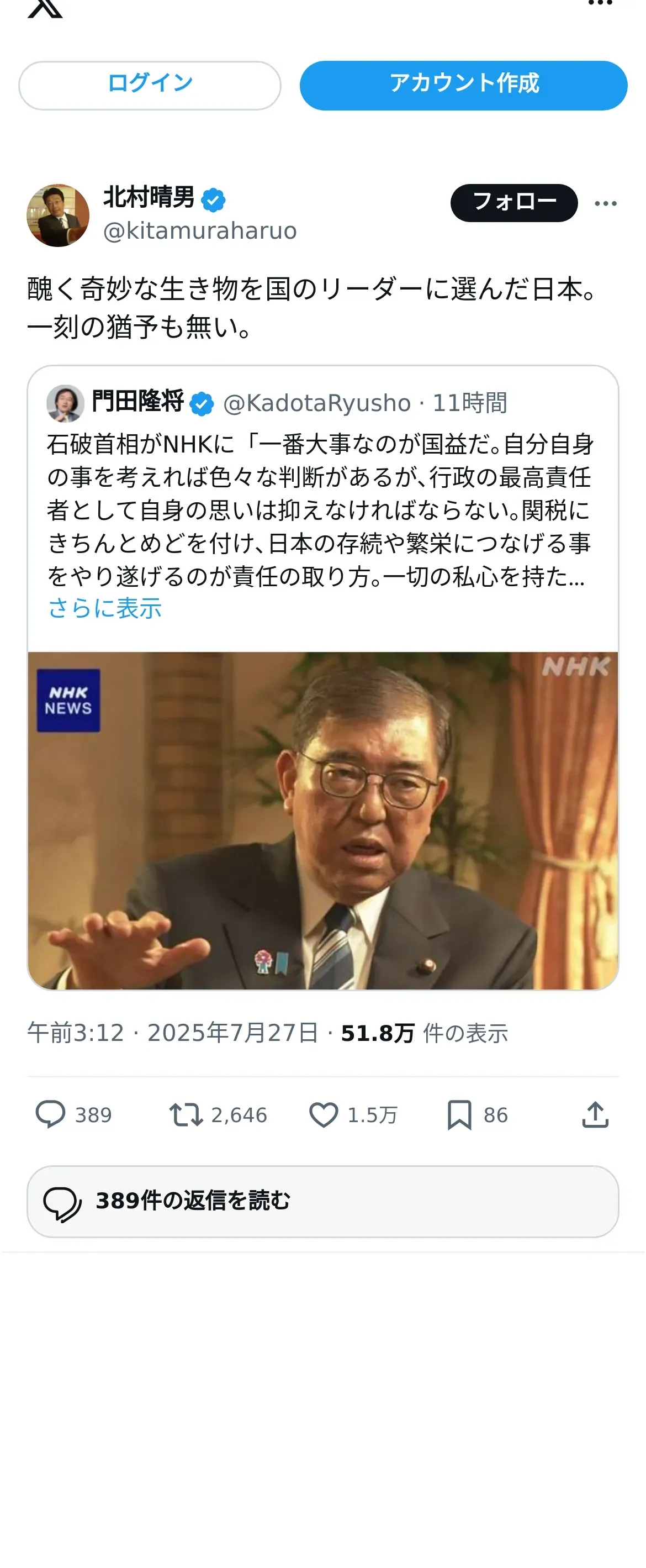
Task: Toggle the repost icon with 2,646
Action: coord(186,1114)
